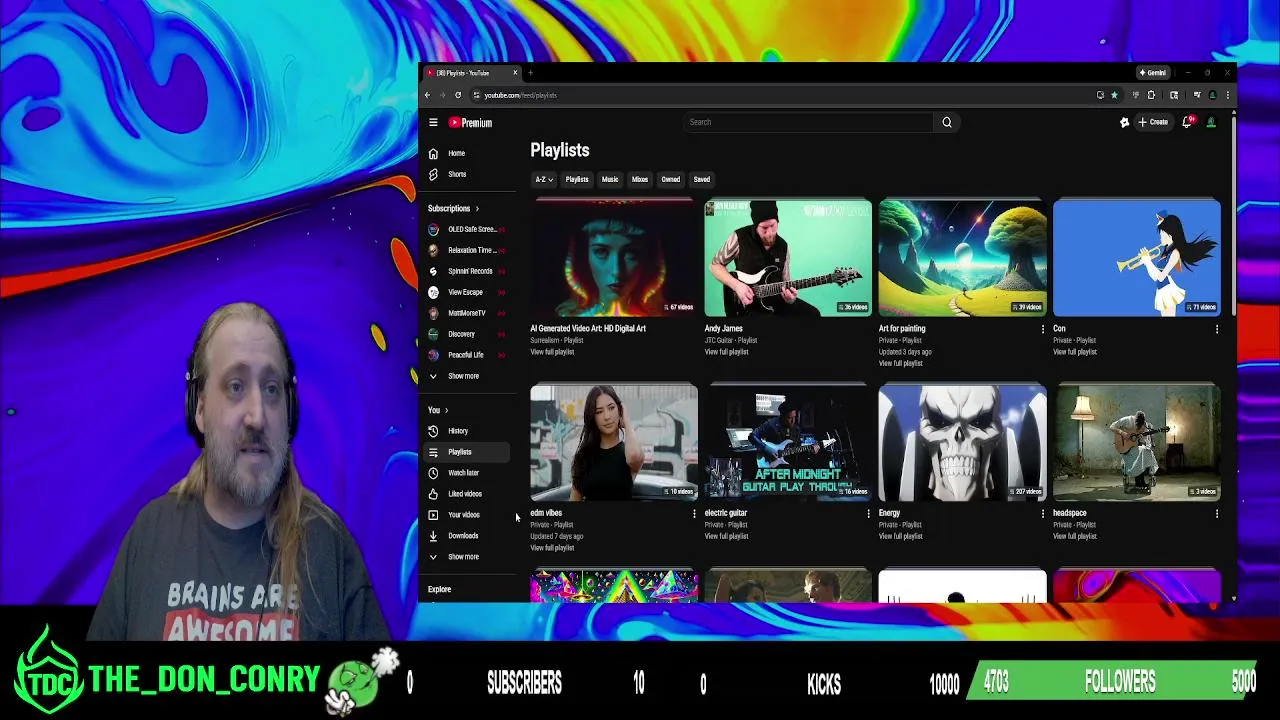Open options menu for edm vibes

694,514
